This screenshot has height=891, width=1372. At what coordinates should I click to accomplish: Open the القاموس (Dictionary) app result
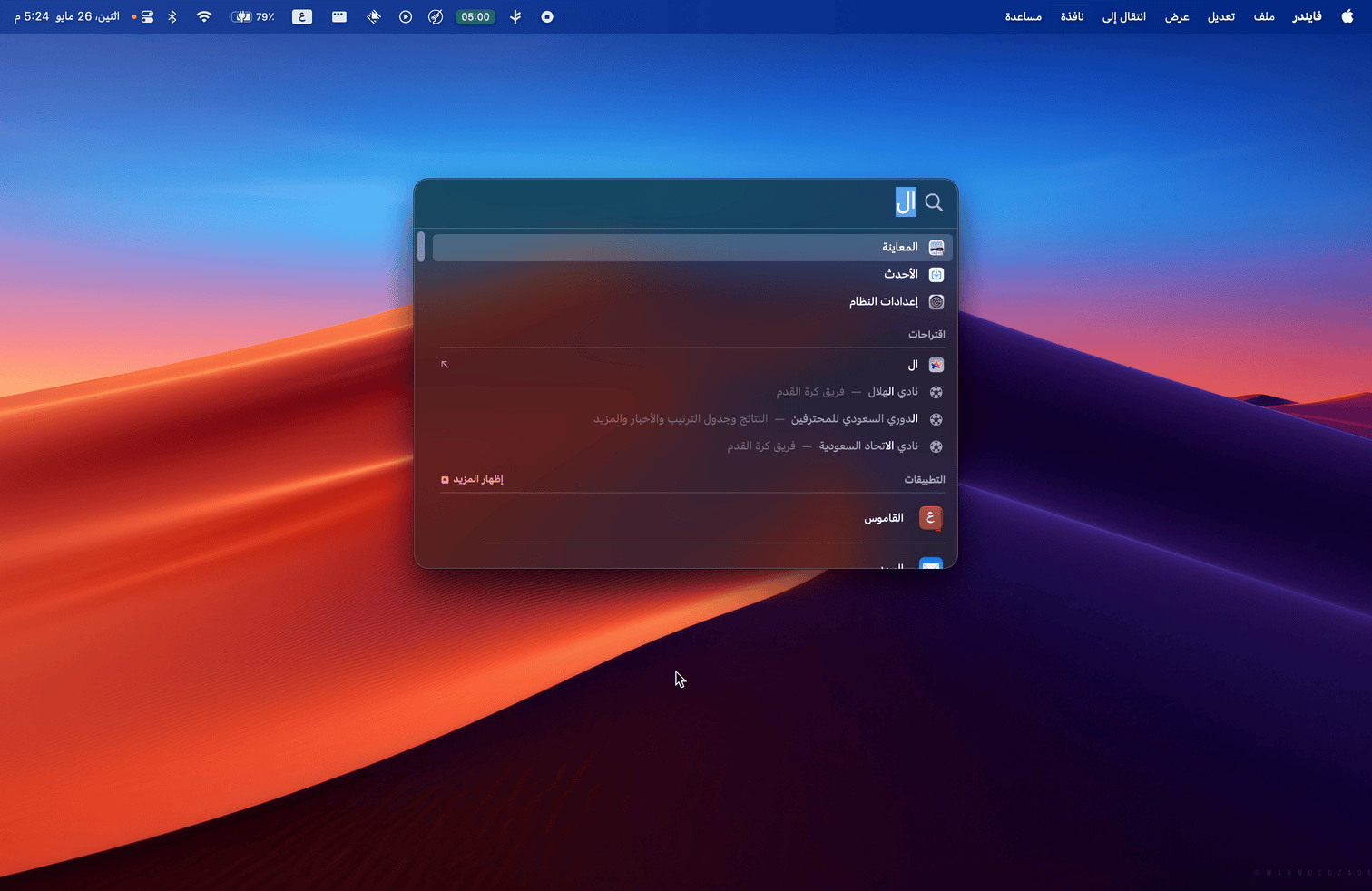coord(883,518)
